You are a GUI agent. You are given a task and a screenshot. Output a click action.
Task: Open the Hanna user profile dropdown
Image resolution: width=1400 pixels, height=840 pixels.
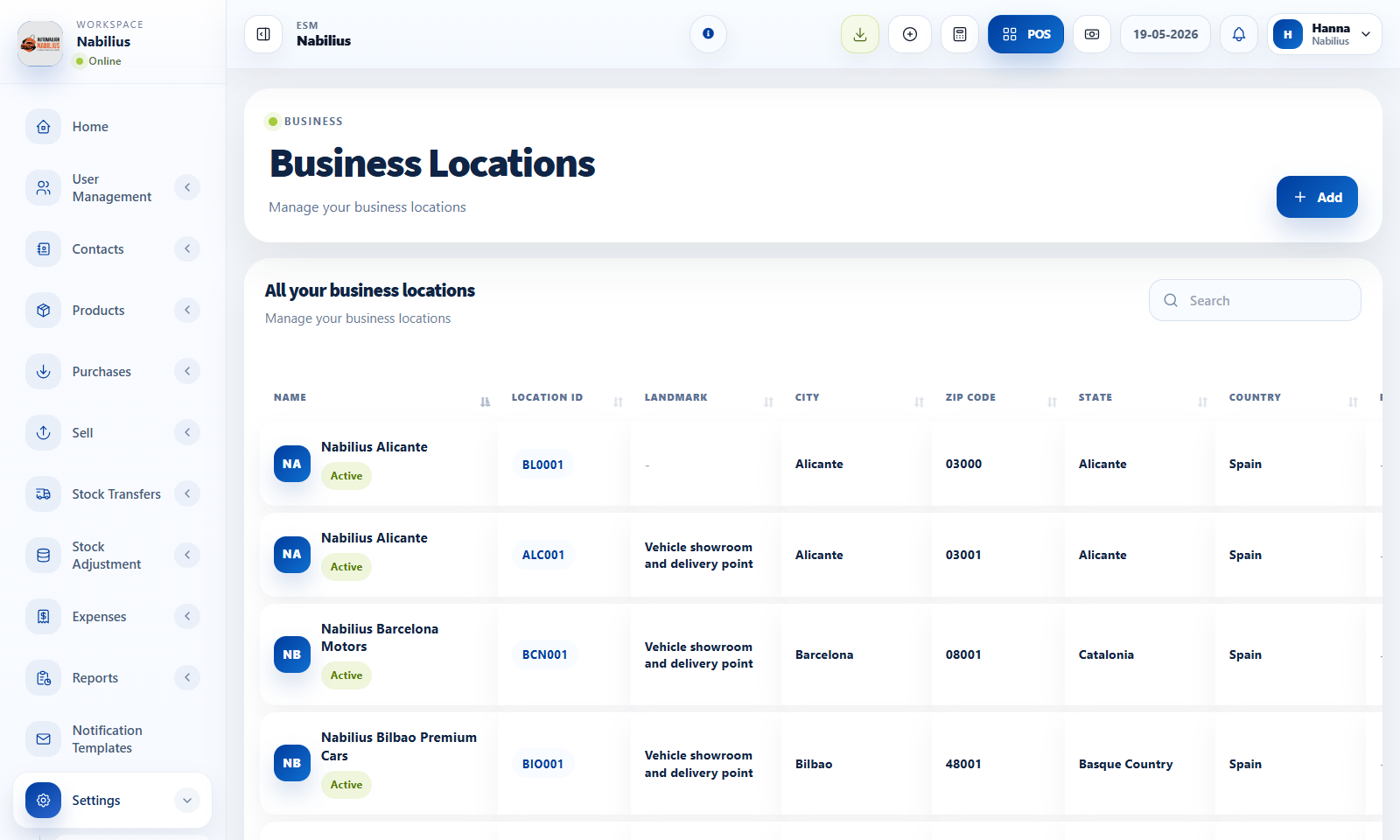tap(1324, 34)
